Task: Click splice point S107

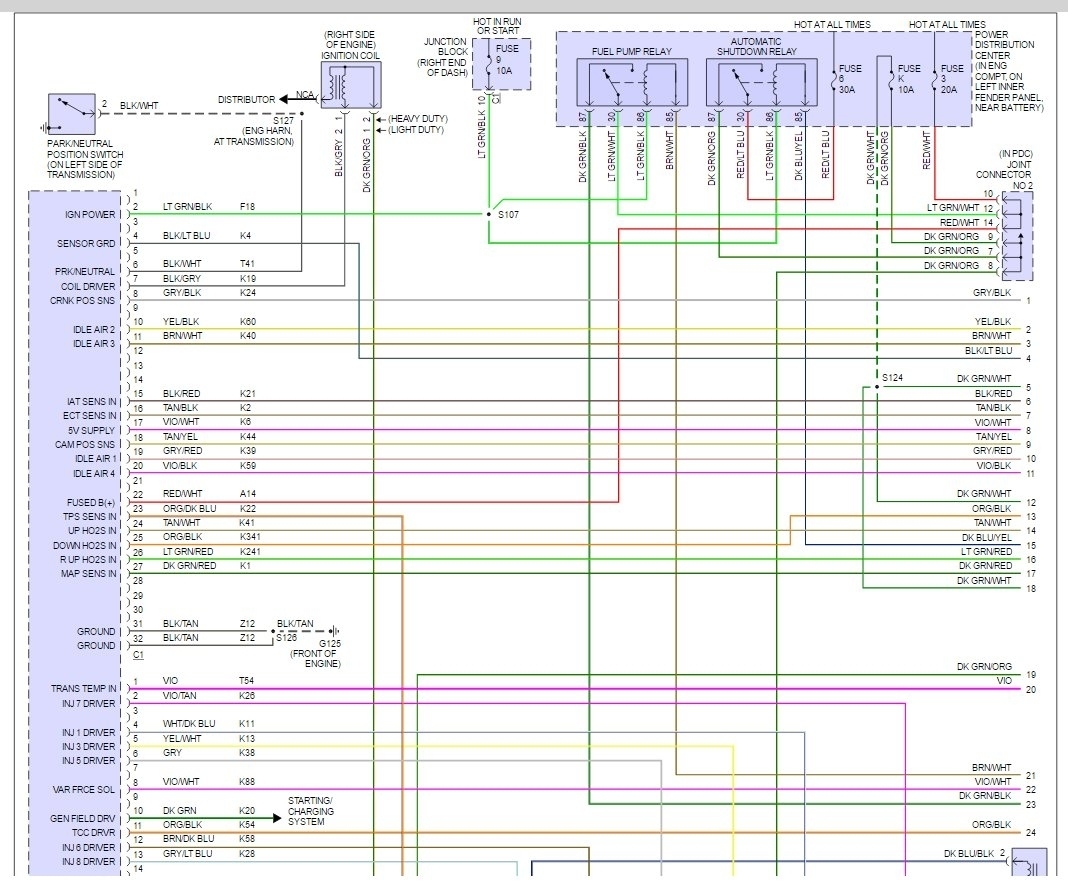Action: click(487, 213)
